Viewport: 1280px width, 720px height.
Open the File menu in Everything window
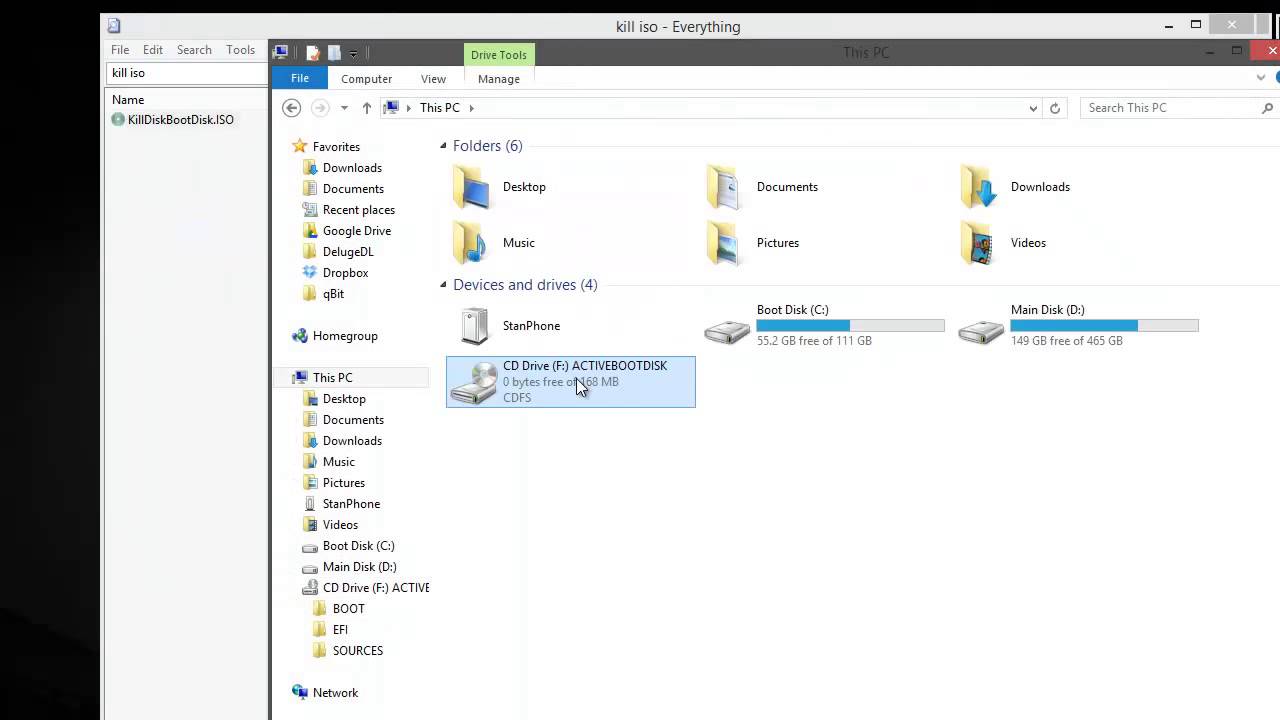(x=120, y=50)
